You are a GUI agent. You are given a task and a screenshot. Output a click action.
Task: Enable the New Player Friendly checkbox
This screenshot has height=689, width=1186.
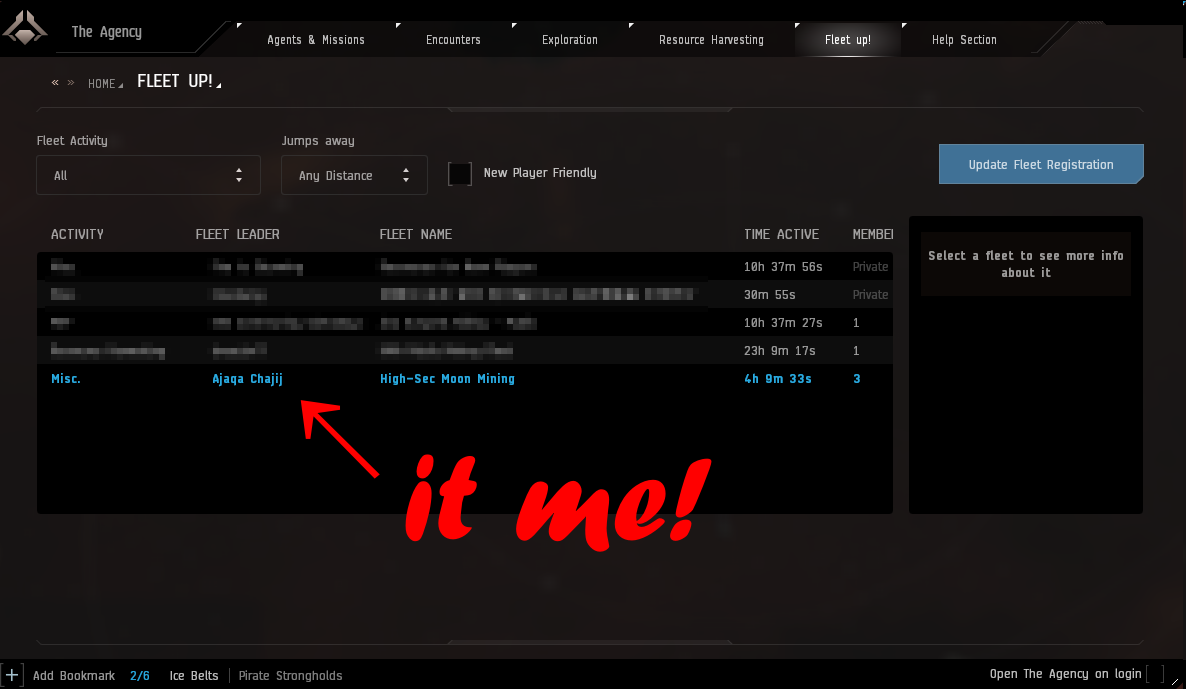point(460,173)
